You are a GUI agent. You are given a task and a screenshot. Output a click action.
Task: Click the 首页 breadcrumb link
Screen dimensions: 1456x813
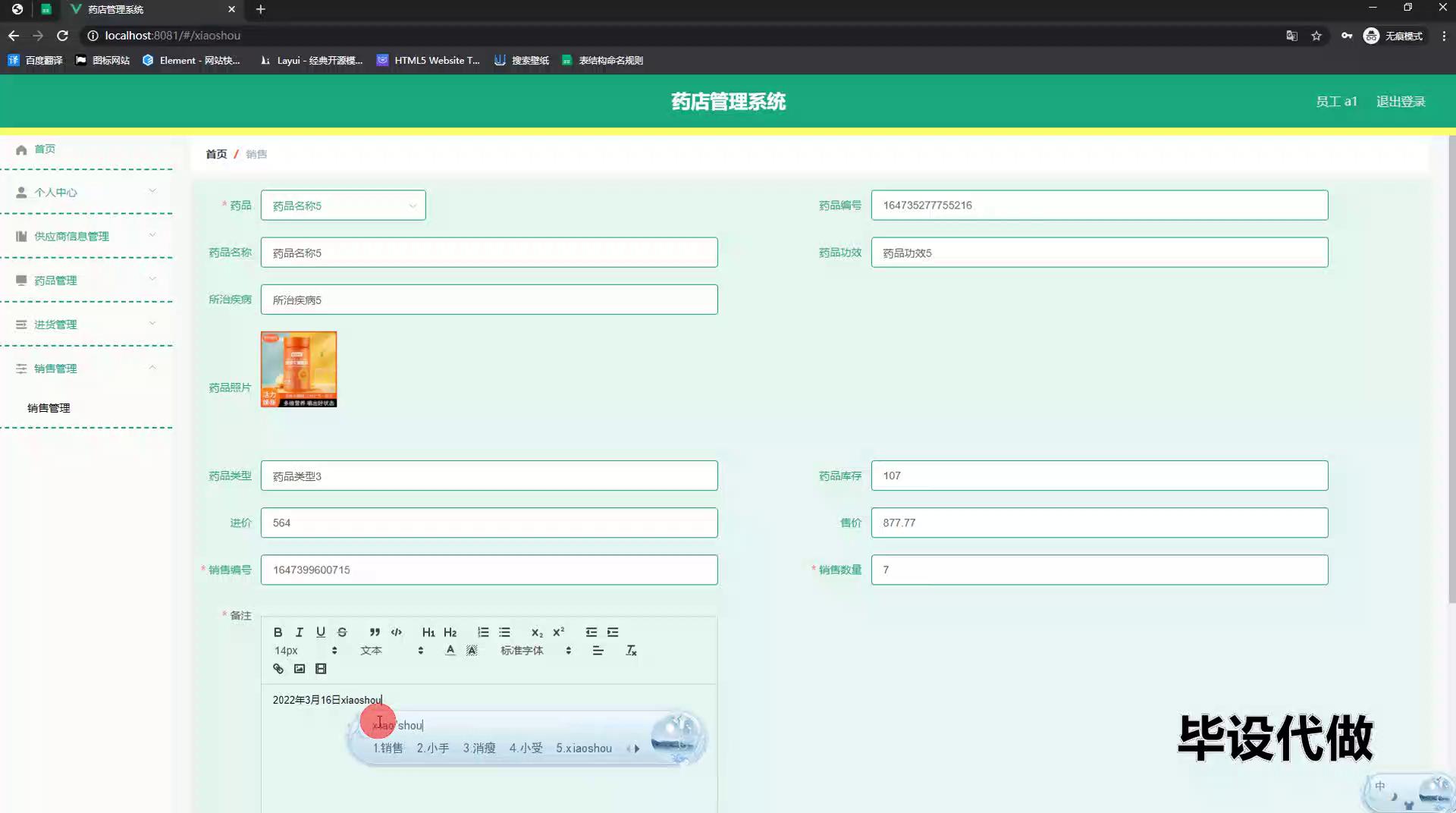point(216,154)
